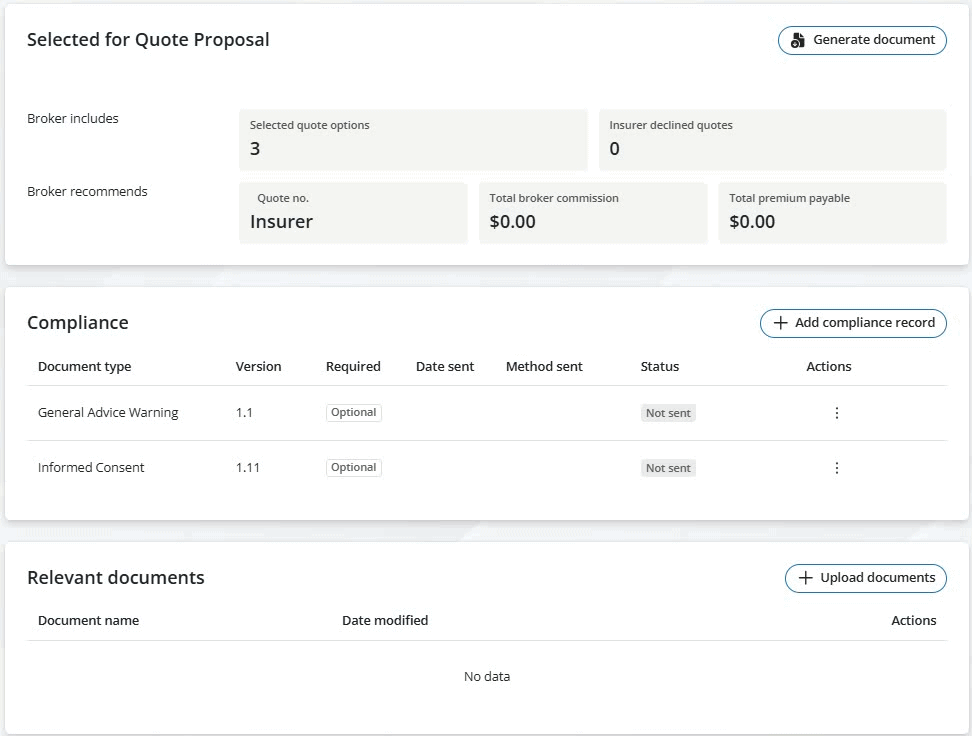Viewport: 972px width, 736px height.
Task: Click the plus icon beside Upload documents
Action: [x=805, y=578]
